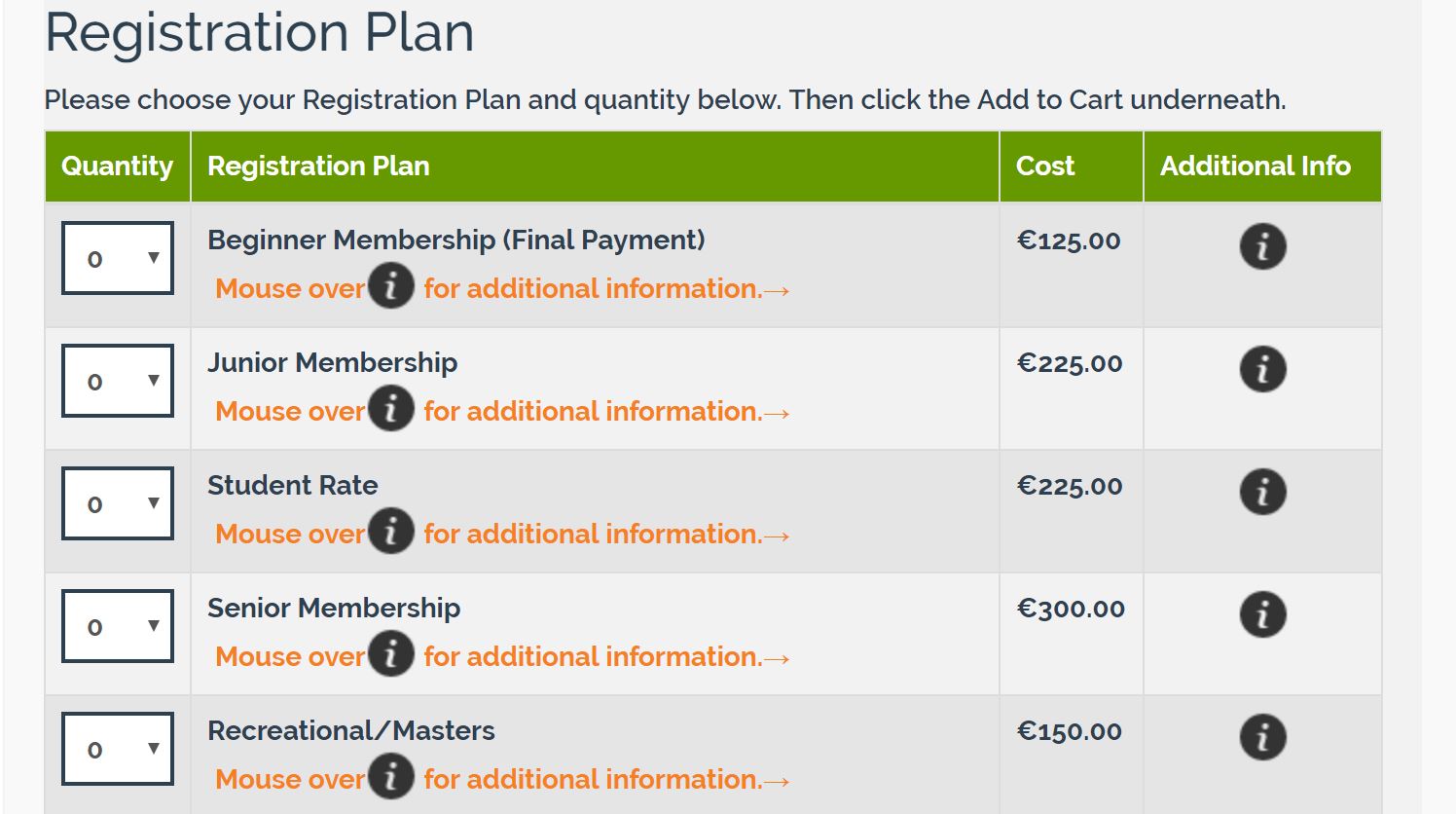Click inline info icon under Recreational/Masters title
Image resolution: width=1456 pixels, height=814 pixels.
[391, 777]
